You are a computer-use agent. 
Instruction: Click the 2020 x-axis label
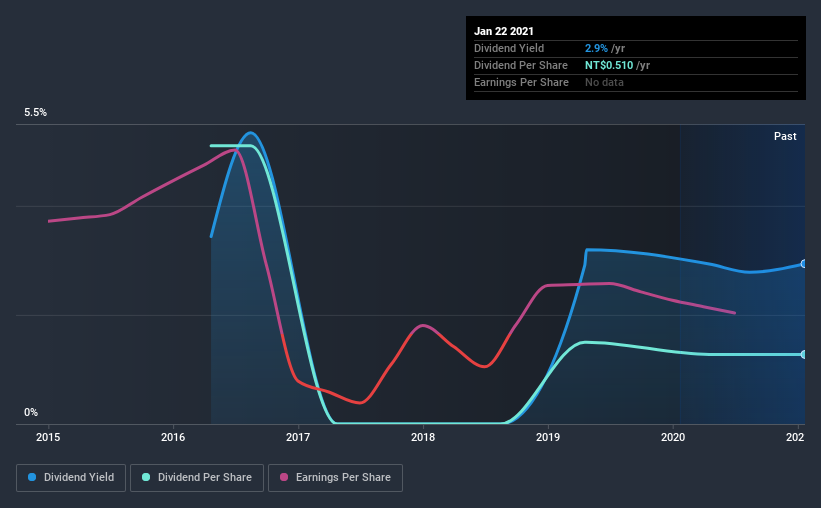point(673,437)
